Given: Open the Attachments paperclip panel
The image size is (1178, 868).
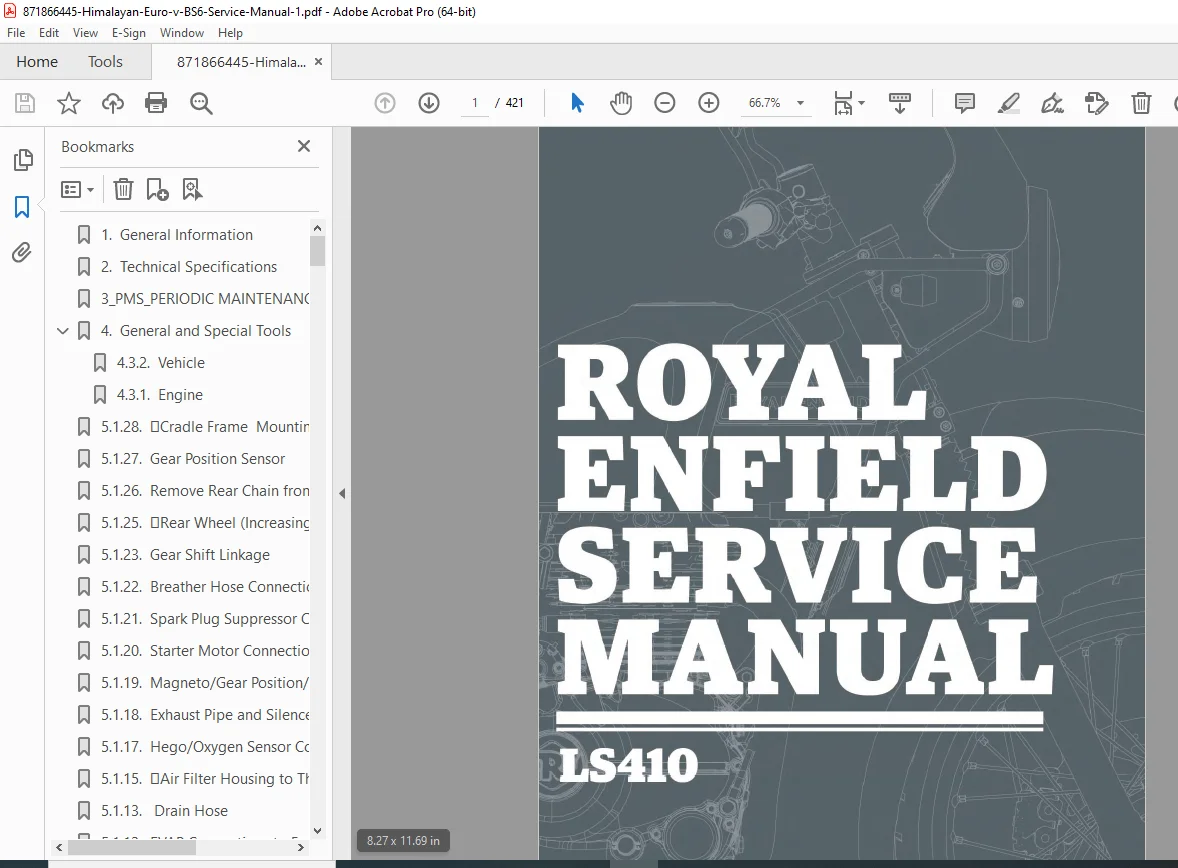Looking at the screenshot, I should 22,253.
